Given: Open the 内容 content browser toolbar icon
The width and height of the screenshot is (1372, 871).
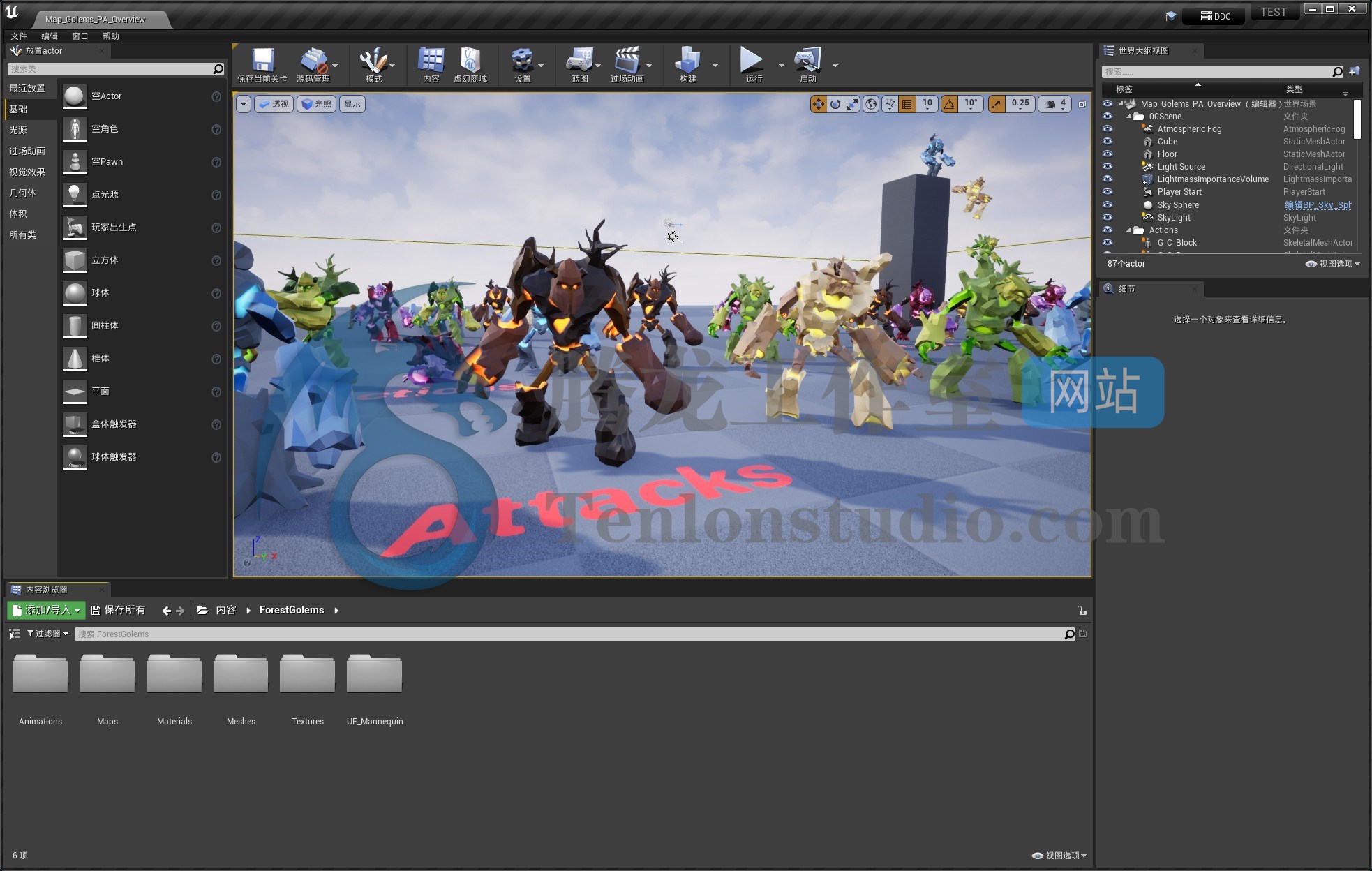Looking at the screenshot, I should point(431,60).
